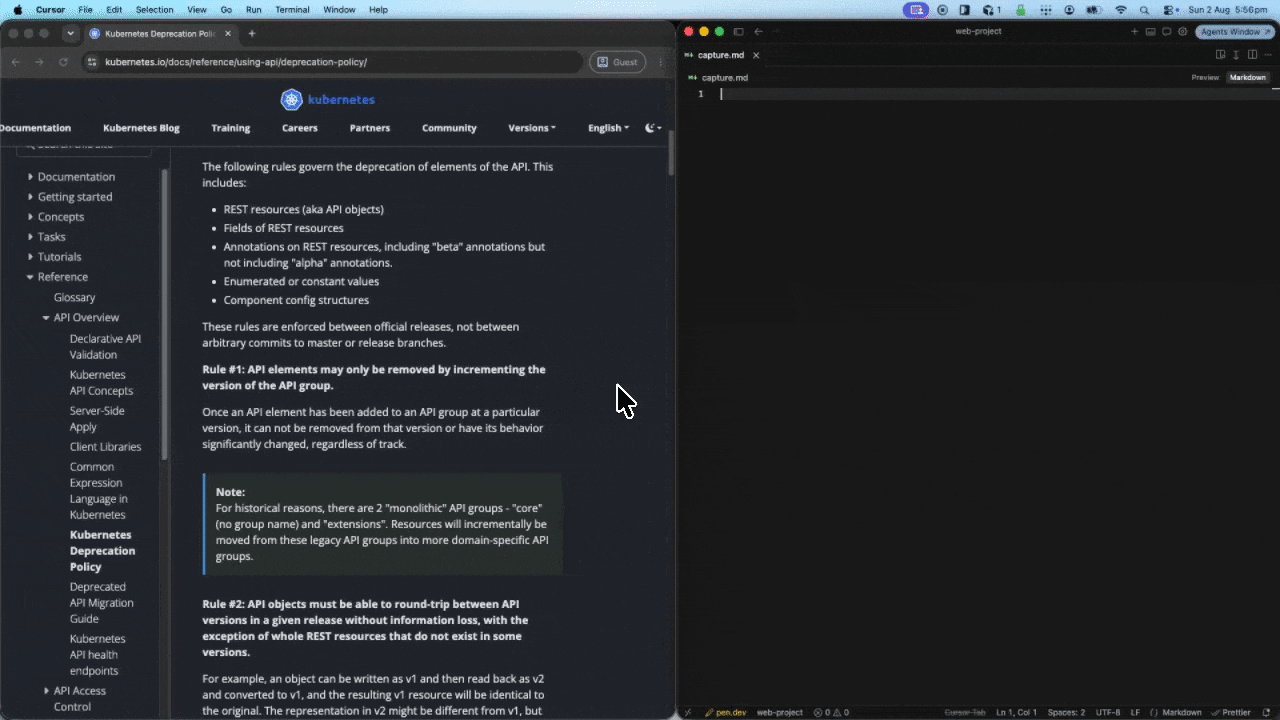Select the capture.md editor tab

[721, 56]
